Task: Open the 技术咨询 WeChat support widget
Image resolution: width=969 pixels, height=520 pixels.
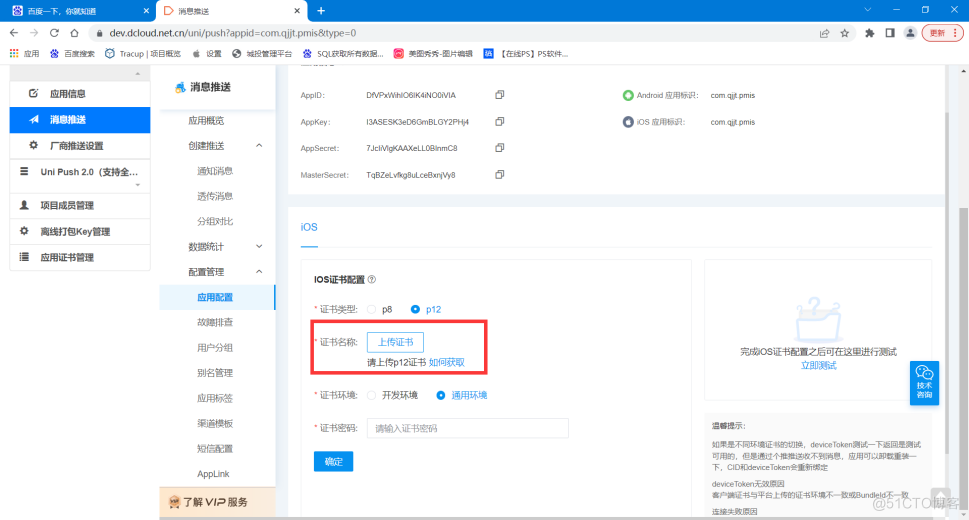Action: coord(924,383)
